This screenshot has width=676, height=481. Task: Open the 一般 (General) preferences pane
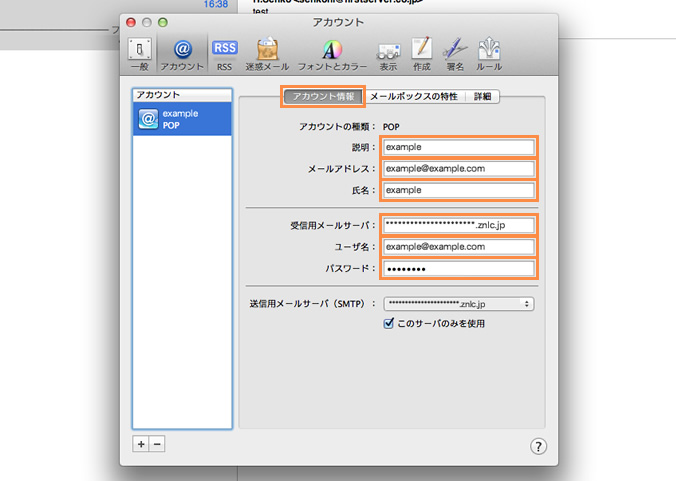[x=140, y=54]
